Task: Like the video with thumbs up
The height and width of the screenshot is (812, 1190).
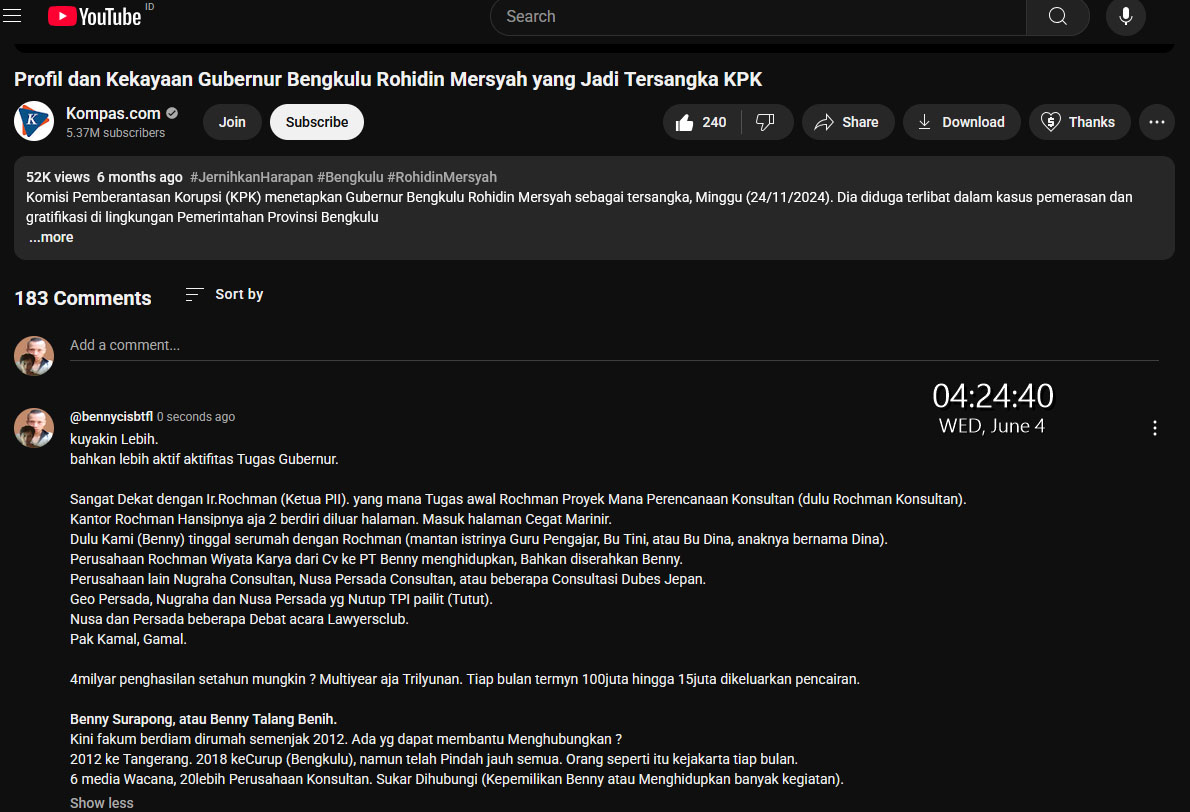Action: [701, 122]
